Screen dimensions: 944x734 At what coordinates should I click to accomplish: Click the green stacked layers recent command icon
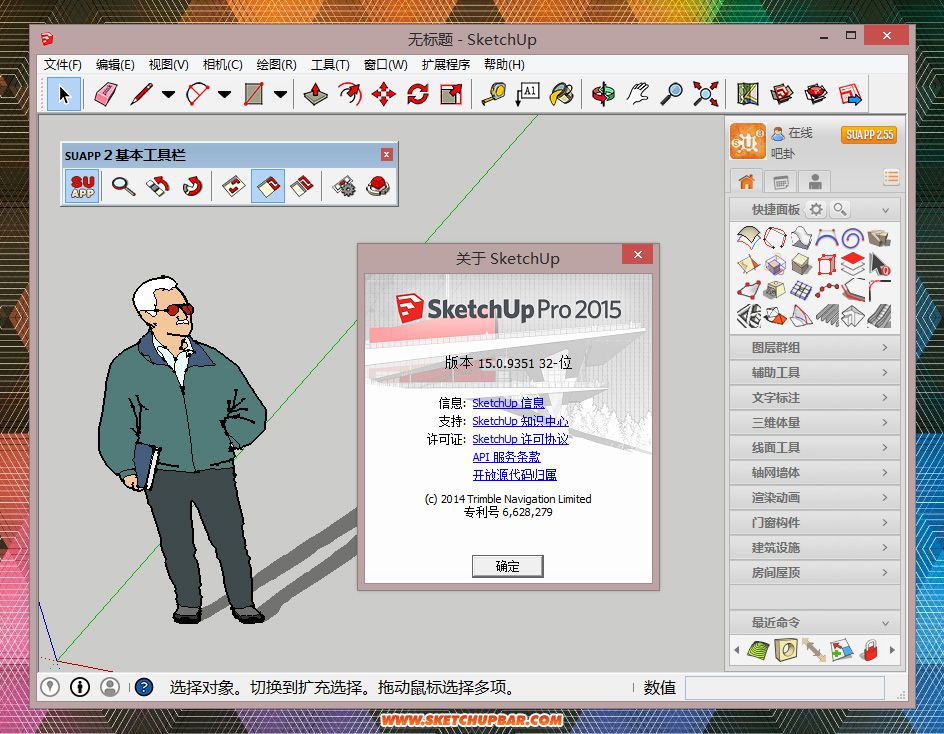click(x=758, y=650)
